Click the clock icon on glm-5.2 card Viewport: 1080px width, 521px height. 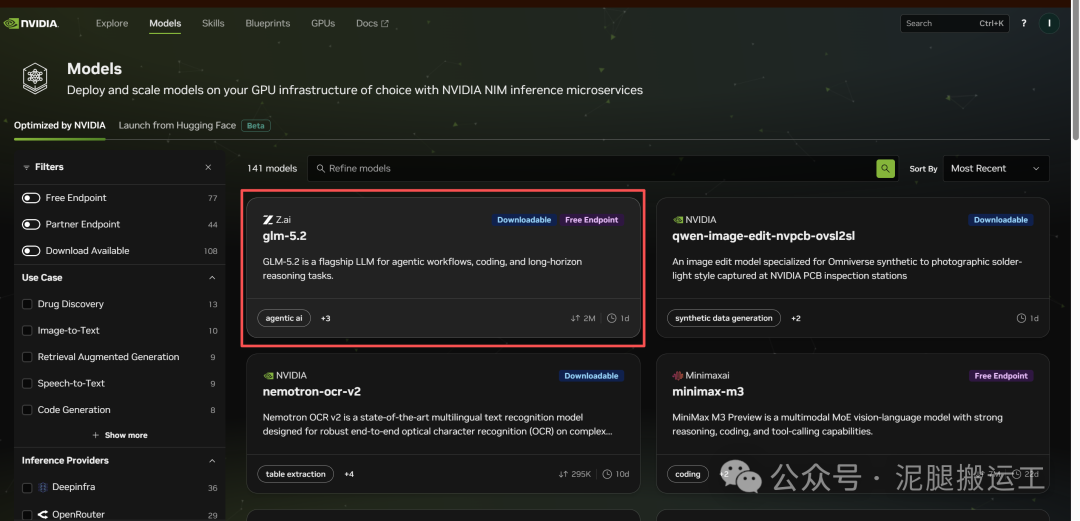[x=612, y=318]
